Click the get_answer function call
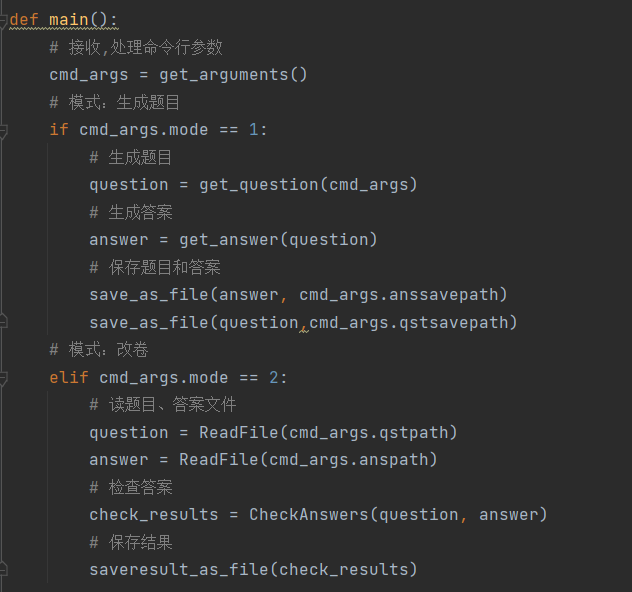Viewport: 632px width, 592px height. [x=223, y=239]
